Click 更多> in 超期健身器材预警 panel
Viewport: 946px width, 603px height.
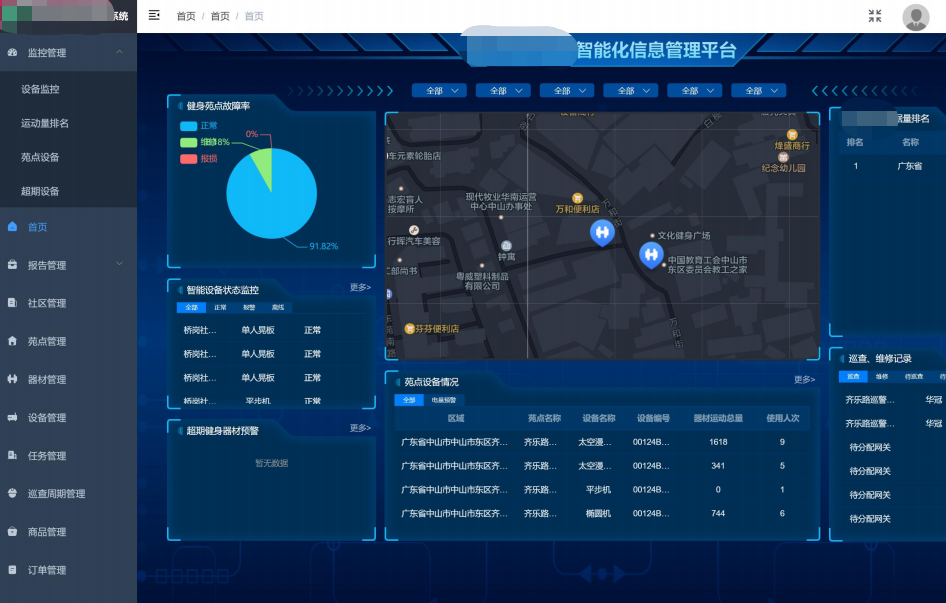pyautogui.click(x=360, y=428)
